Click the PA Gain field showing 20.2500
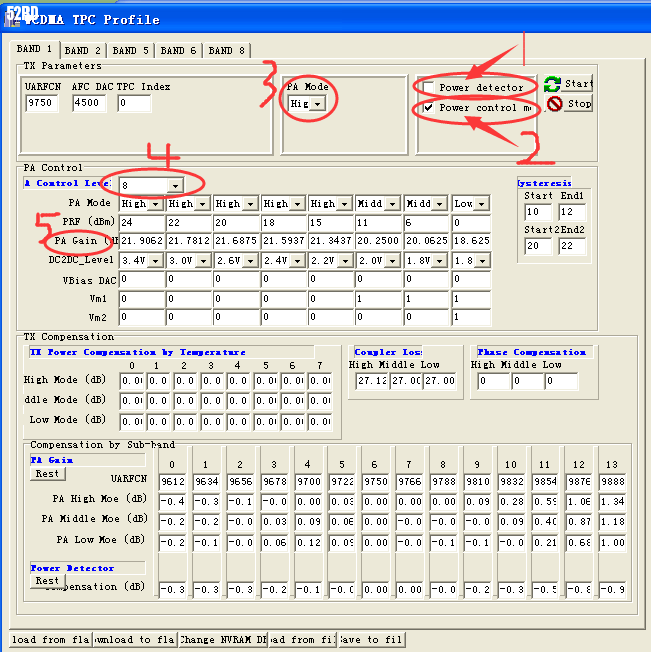This screenshot has height=652, width=651. 378,241
